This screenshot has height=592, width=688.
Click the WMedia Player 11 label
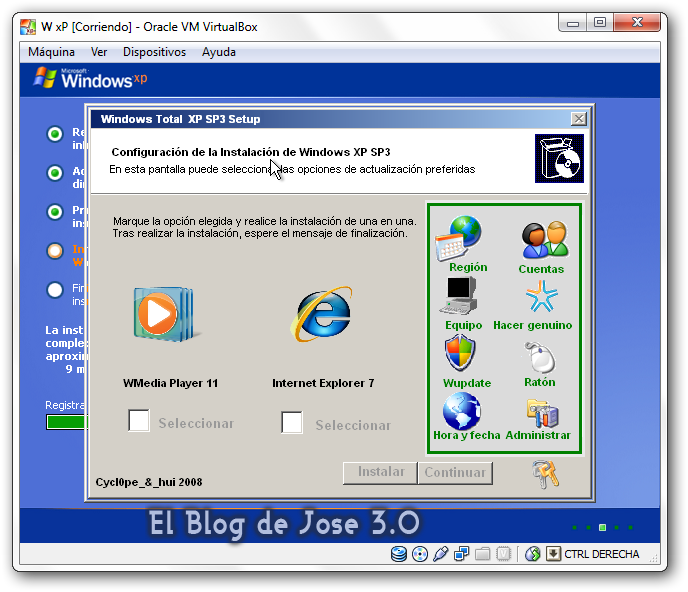(170, 383)
